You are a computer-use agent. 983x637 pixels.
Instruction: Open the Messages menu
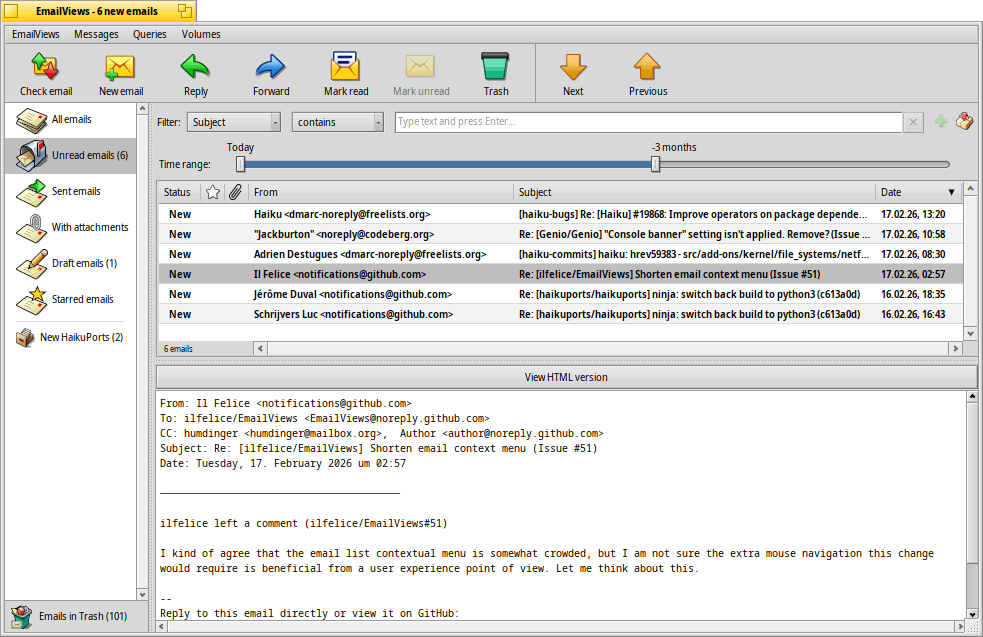pos(96,34)
